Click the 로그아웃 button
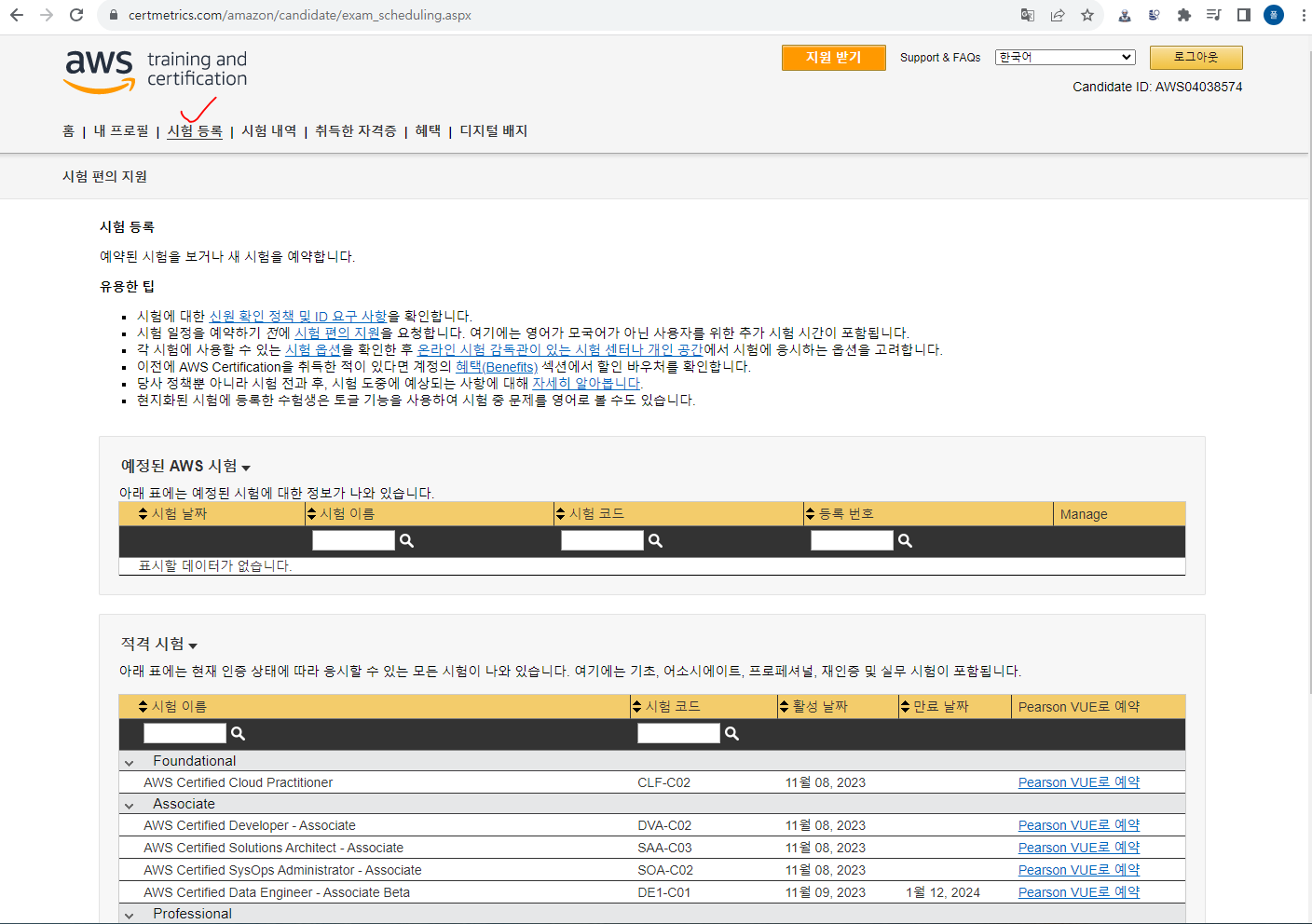 pyautogui.click(x=1196, y=58)
